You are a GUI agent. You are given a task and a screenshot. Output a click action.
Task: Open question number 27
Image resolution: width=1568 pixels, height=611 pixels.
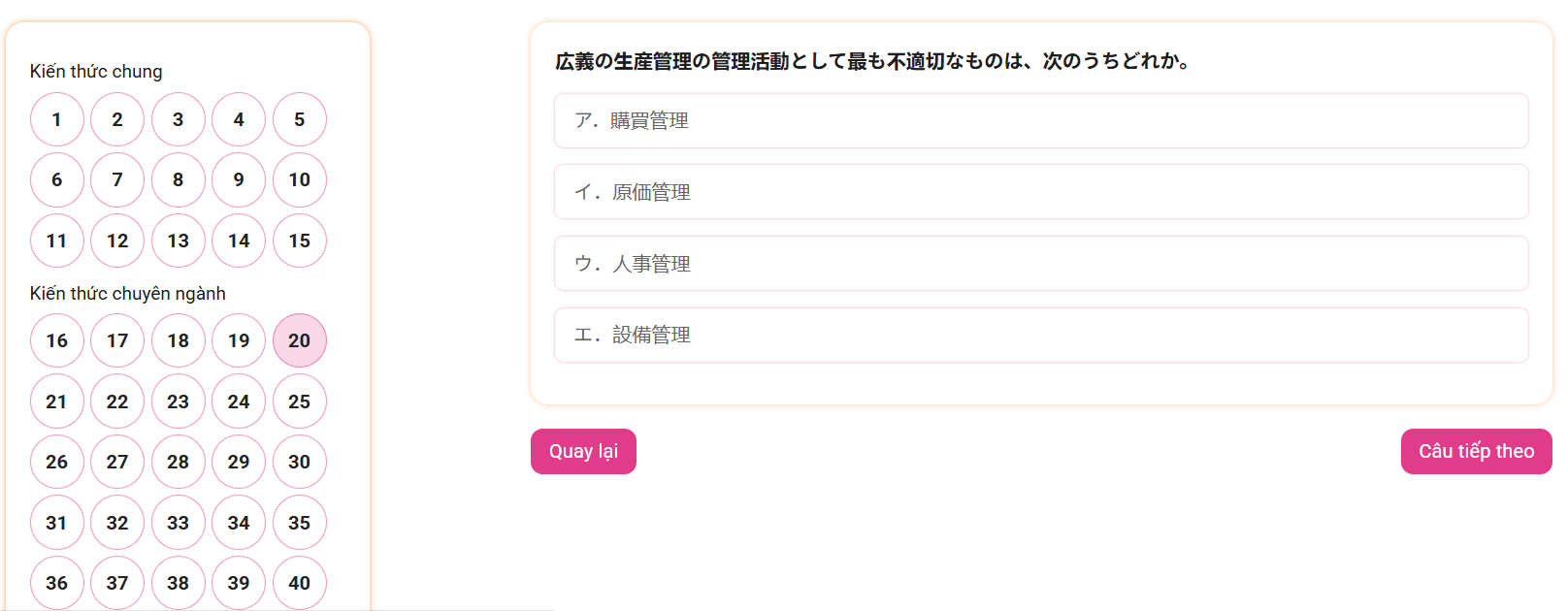pos(117,462)
